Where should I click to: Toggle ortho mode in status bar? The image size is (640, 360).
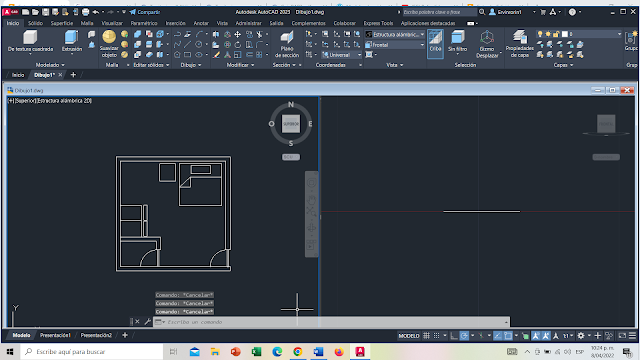[453, 336]
